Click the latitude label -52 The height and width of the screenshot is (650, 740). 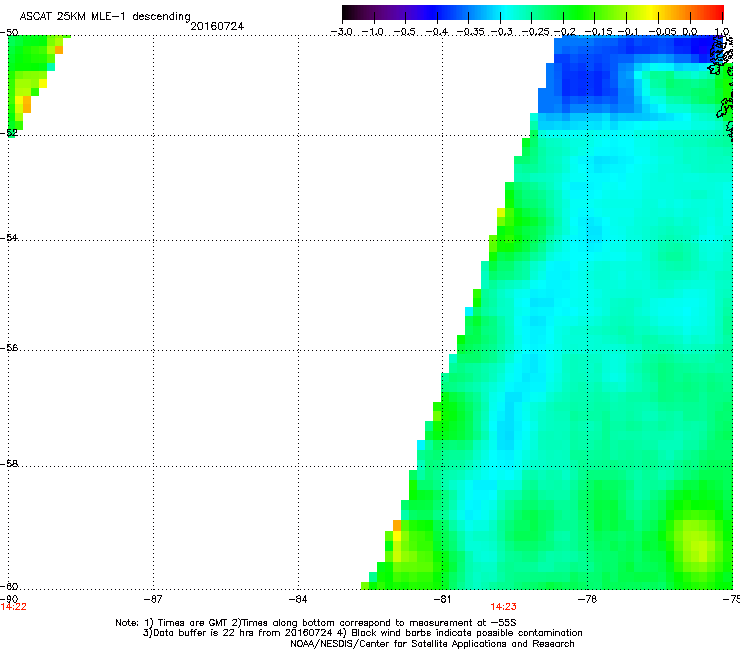pyautogui.click(x=9, y=133)
